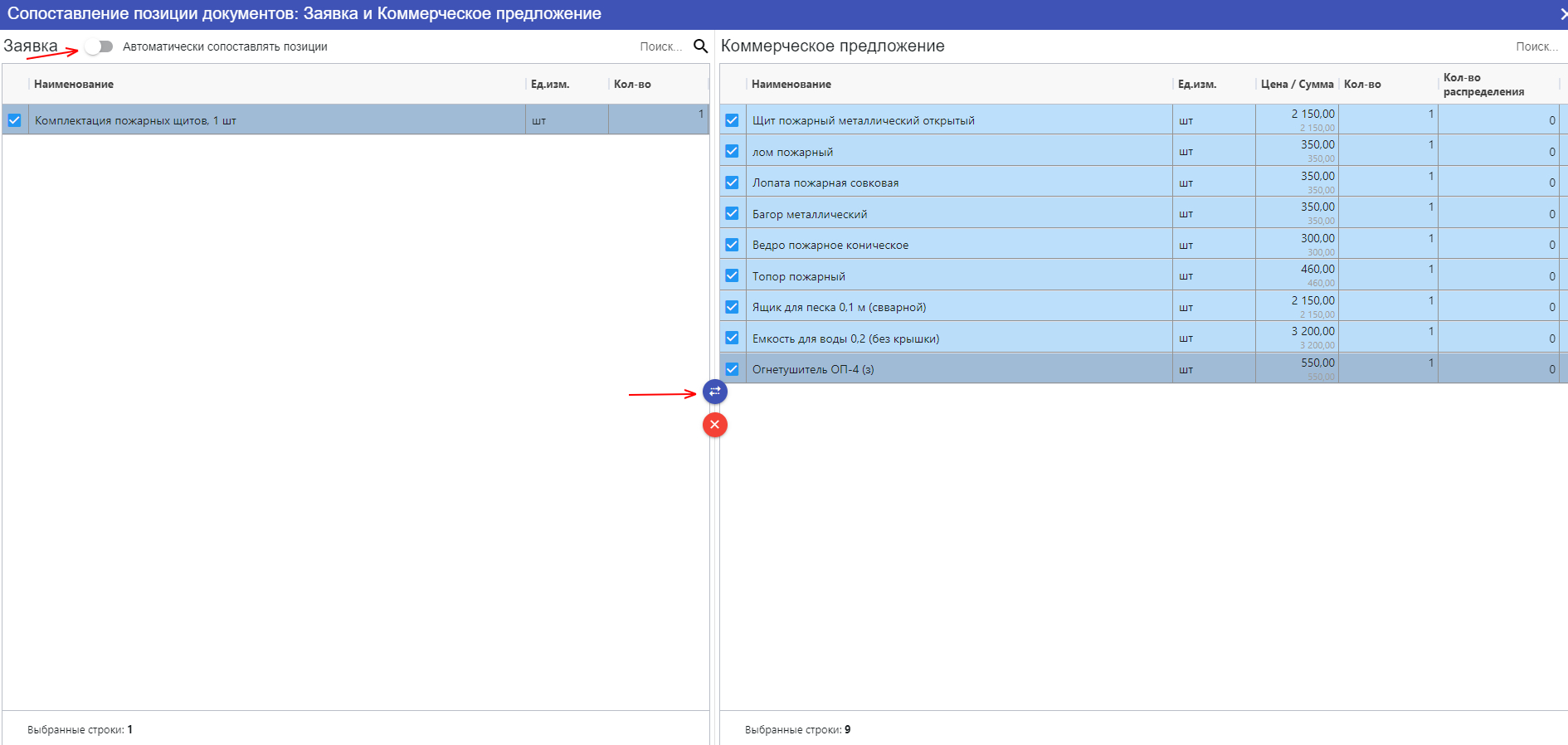The width and height of the screenshot is (1568, 745).
Task: Click Наименование header in Коммерческое предложение table
Action: [x=791, y=84]
